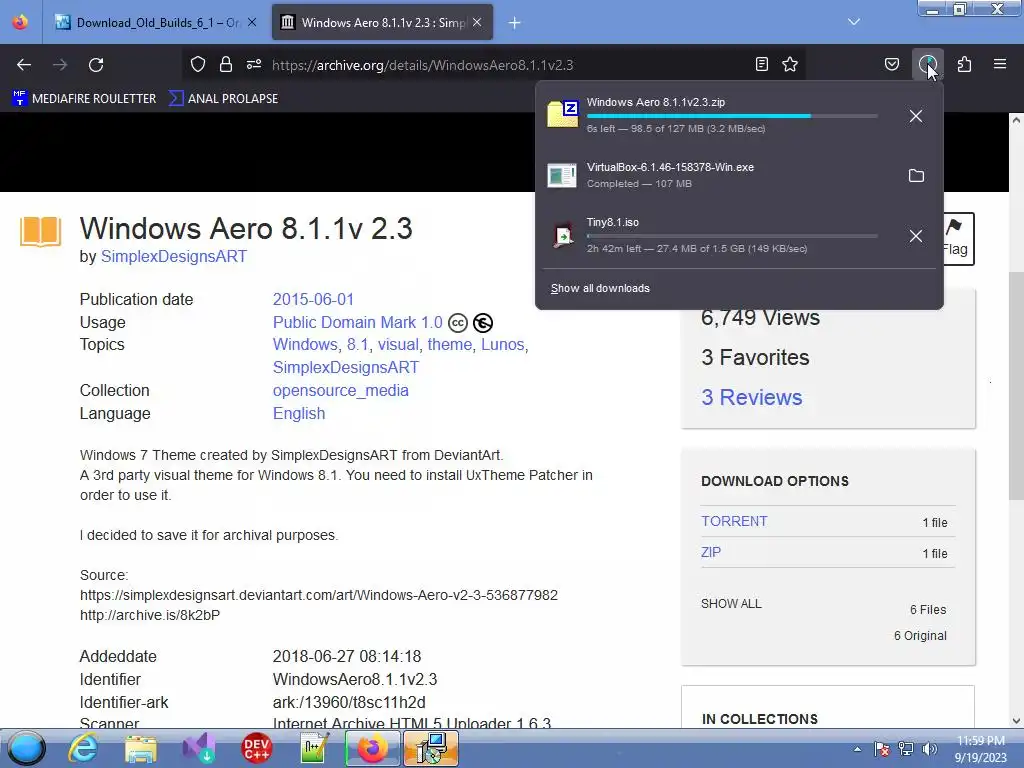The height and width of the screenshot is (768, 1024).
Task: Reload the current page
Action: (x=96, y=65)
